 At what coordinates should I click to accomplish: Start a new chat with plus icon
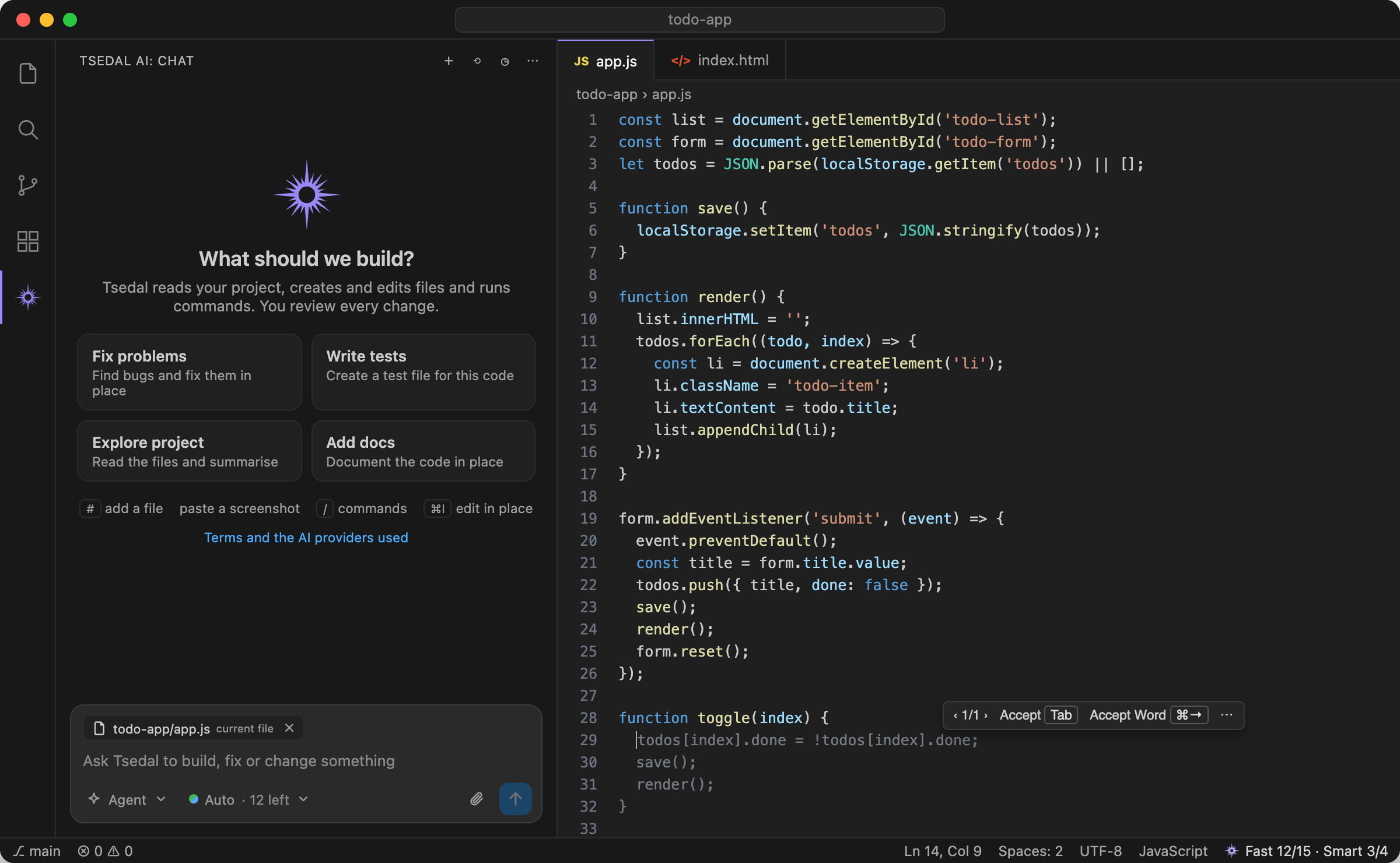(x=449, y=61)
